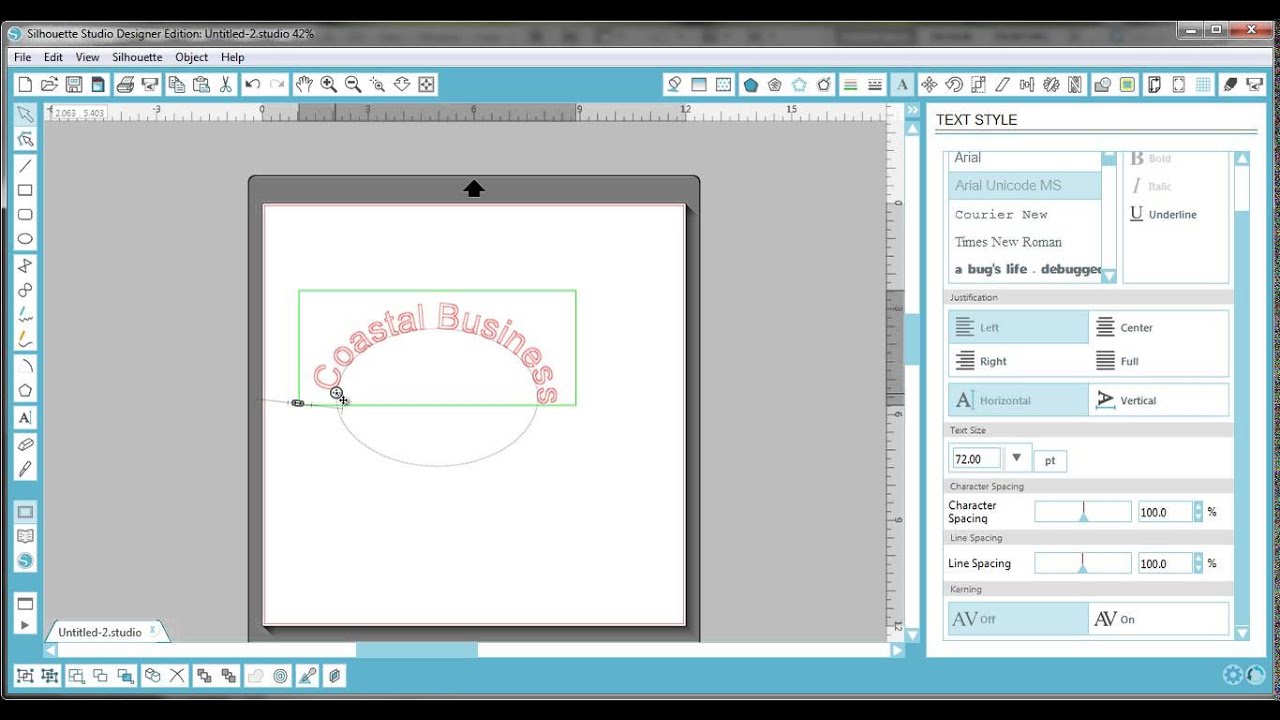
Task: Toggle Bold text style
Action: pyautogui.click(x=1150, y=158)
